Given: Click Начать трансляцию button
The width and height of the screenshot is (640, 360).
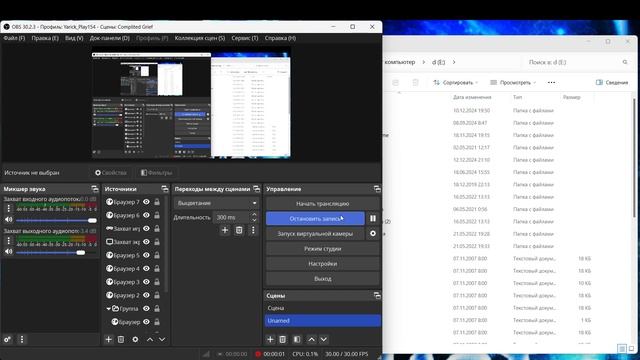Looking at the screenshot, I should click(322, 203).
